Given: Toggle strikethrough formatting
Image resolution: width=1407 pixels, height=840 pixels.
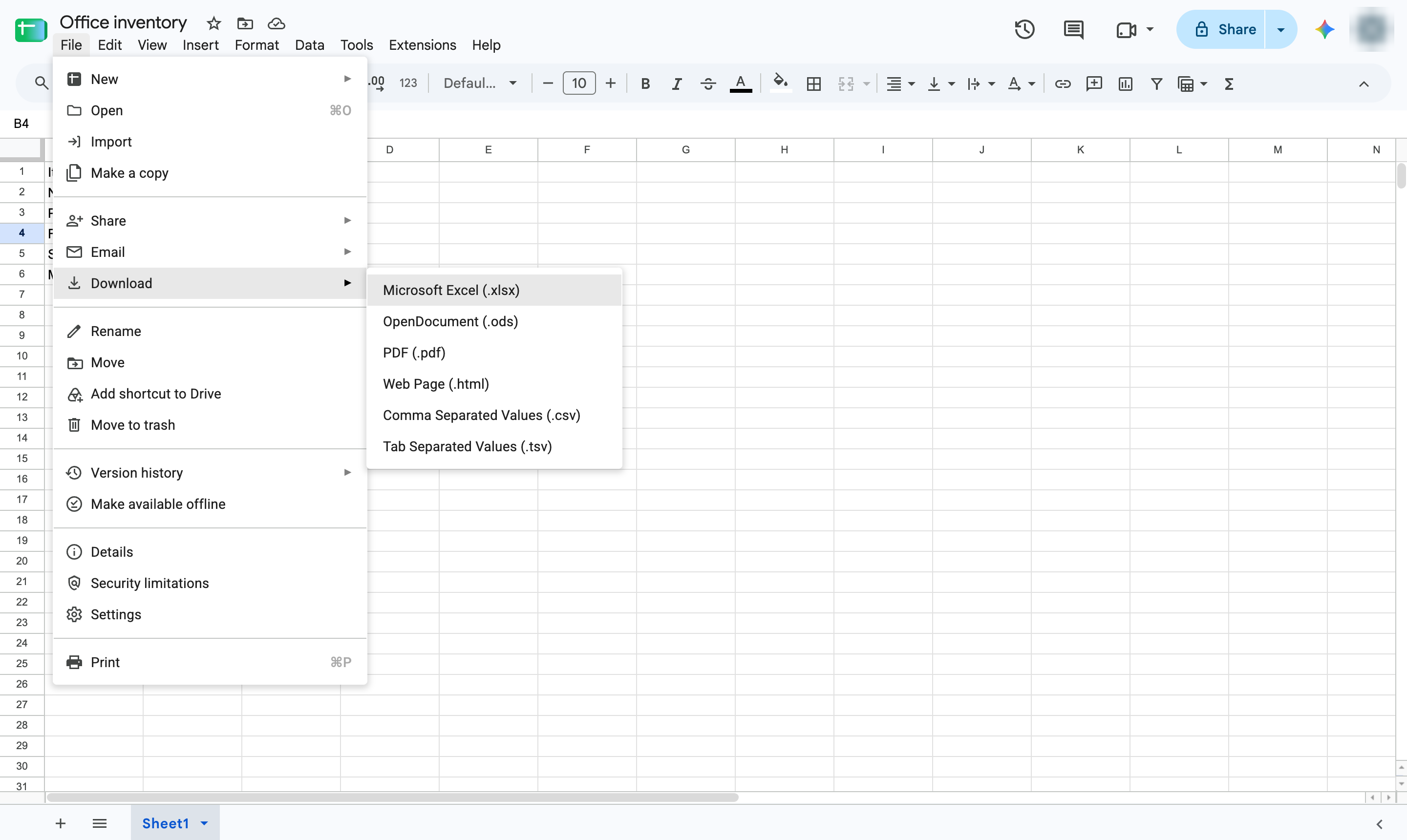Looking at the screenshot, I should click(x=708, y=84).
